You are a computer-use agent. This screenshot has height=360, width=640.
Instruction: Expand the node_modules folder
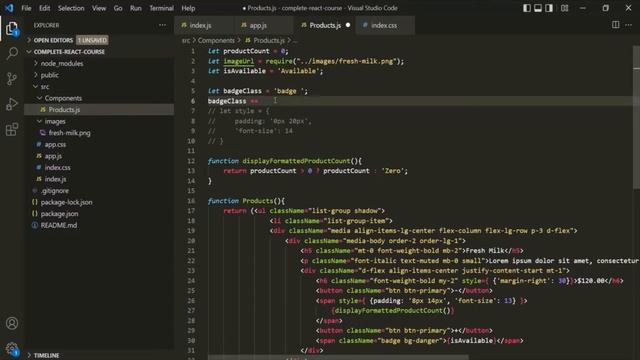point(62,63)
